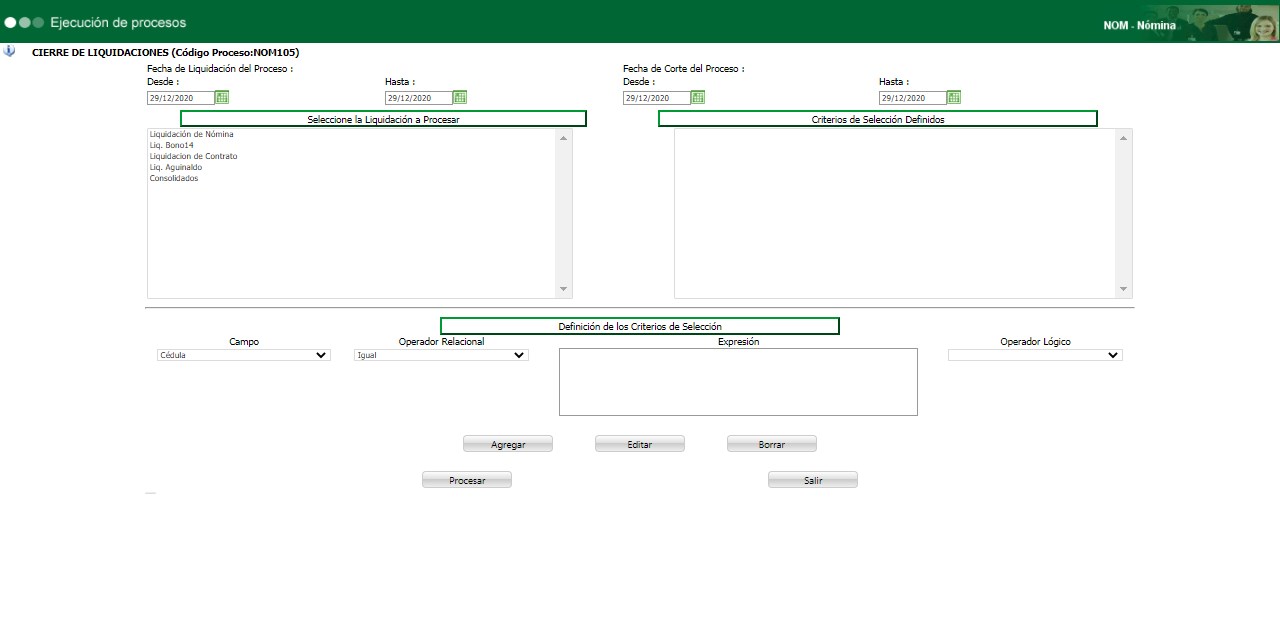
Task: Click the blue info icon beside process title
Action: 9,51
